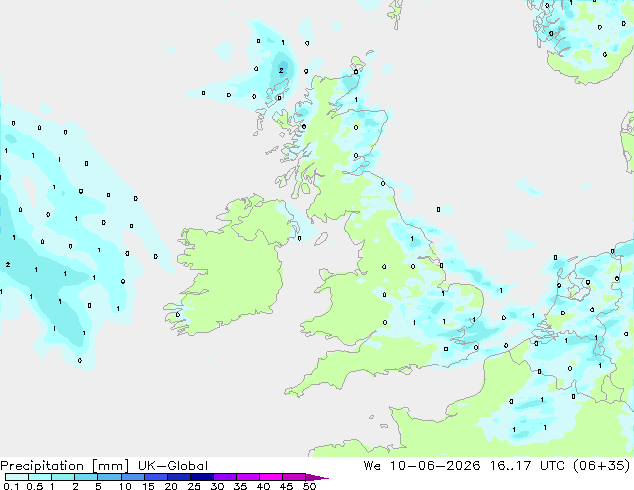Image resolution: width=634 pixels, height=490 pixels.
Task: Pick the 10–15 mm legend color swatch
Action: [133, 477]
